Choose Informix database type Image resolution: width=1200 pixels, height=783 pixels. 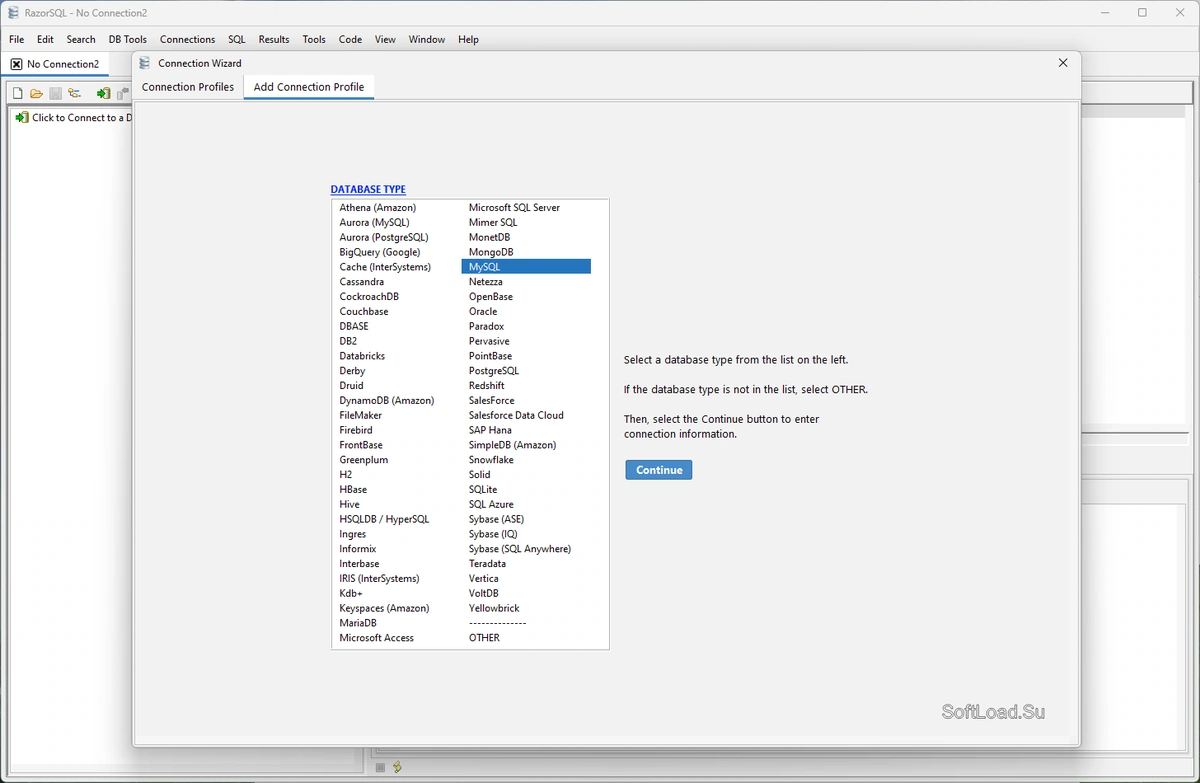point(358,549)
